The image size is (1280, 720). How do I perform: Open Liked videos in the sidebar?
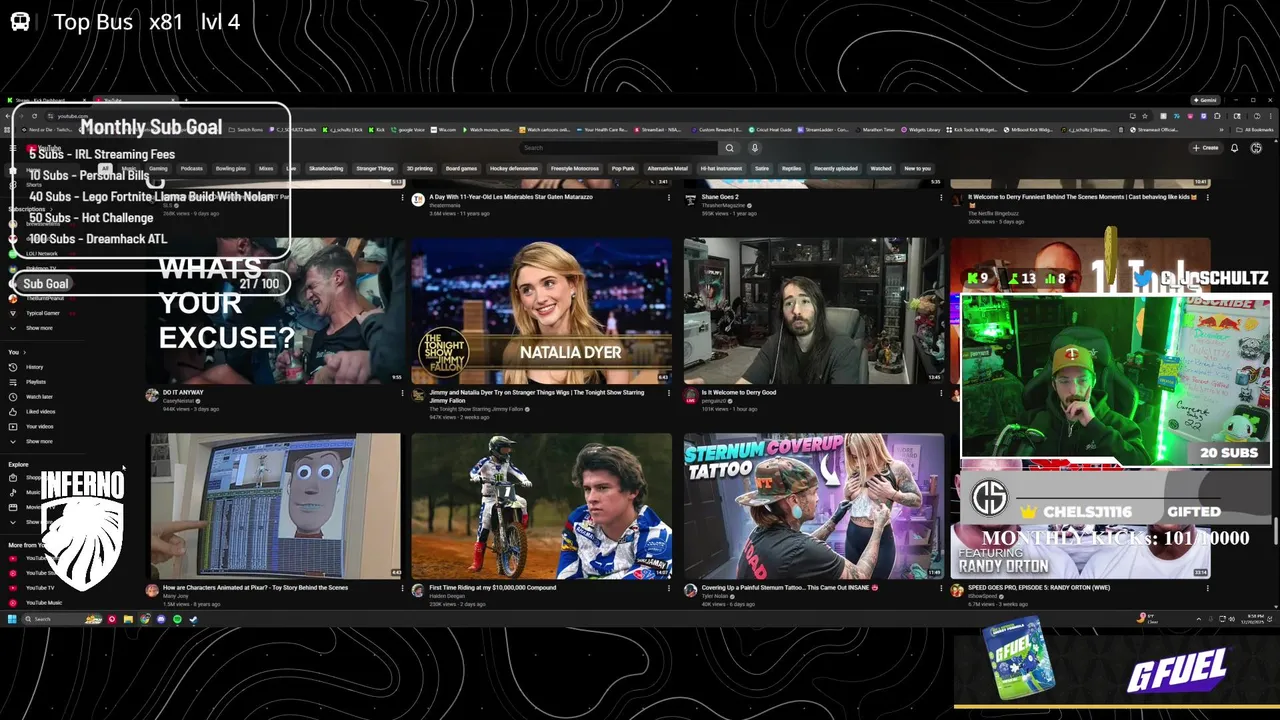[x=40, y=412]
